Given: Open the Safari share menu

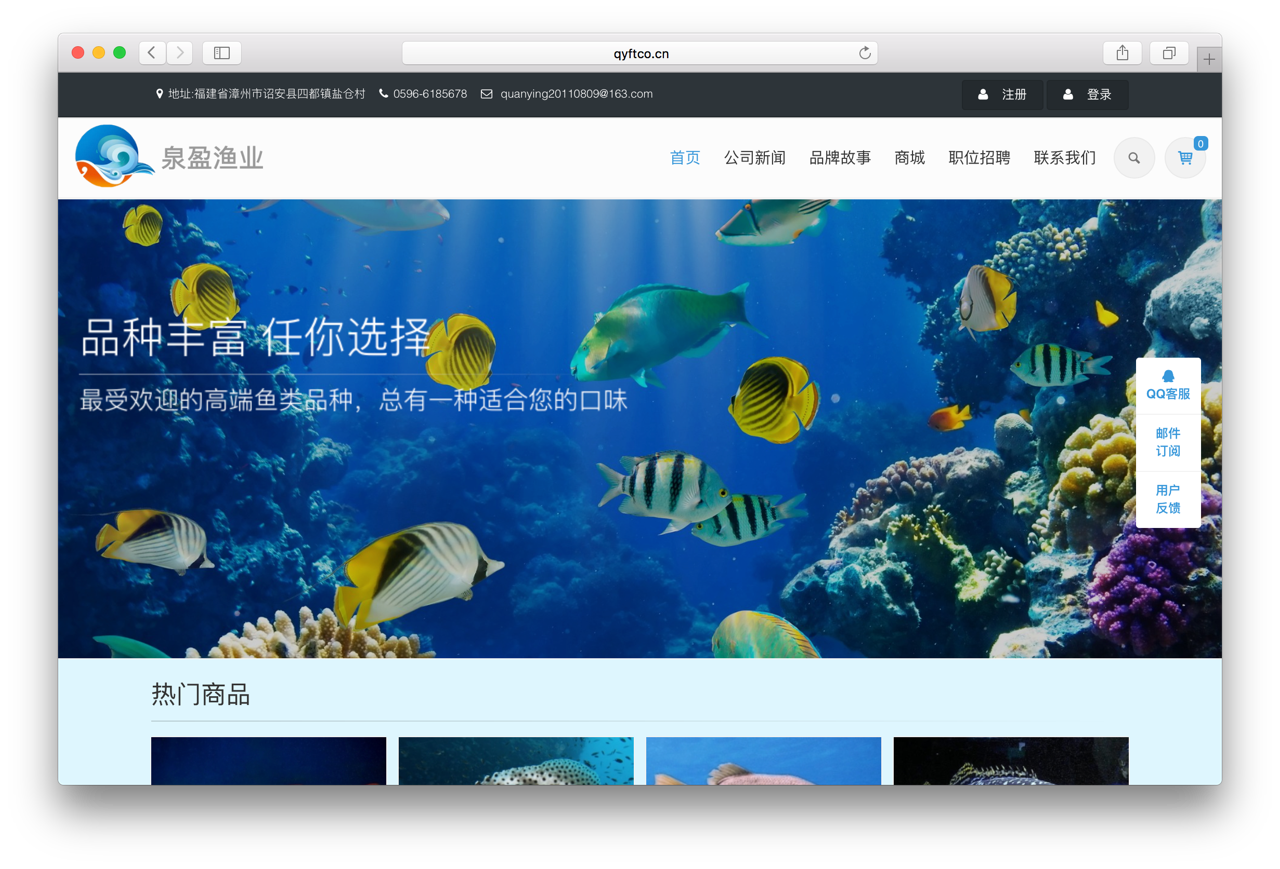Looking at the screenshot, I should point(1122,53).
